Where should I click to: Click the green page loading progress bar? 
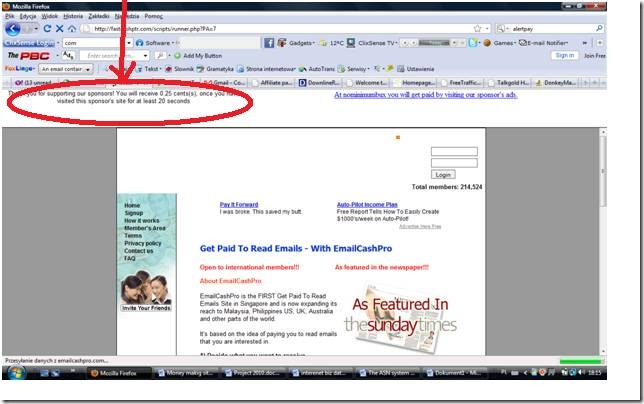(x=580, y=361)
